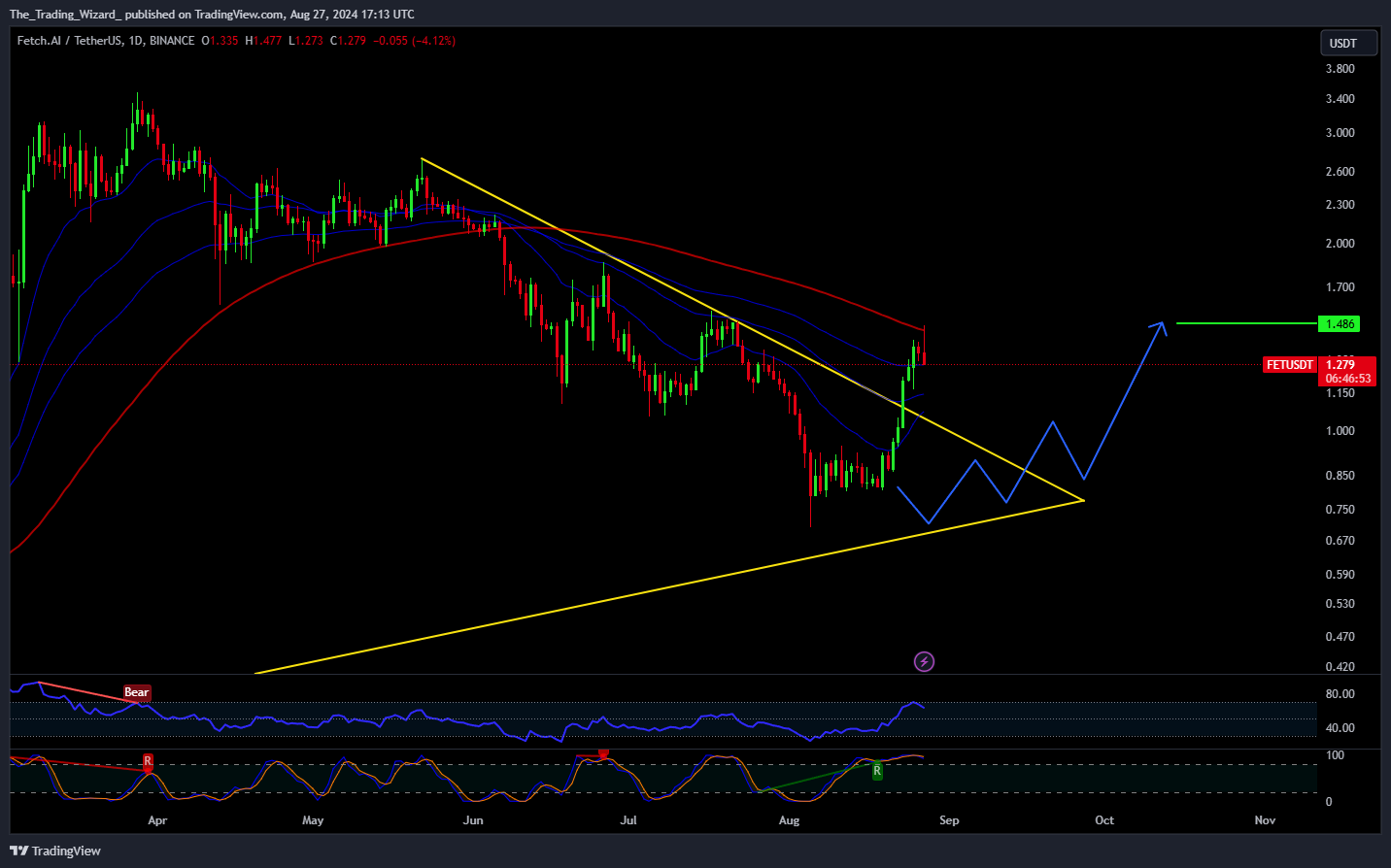1391x868 pixels.
Task: Click the current price 1.279 label
Action: click(1340, 365)
